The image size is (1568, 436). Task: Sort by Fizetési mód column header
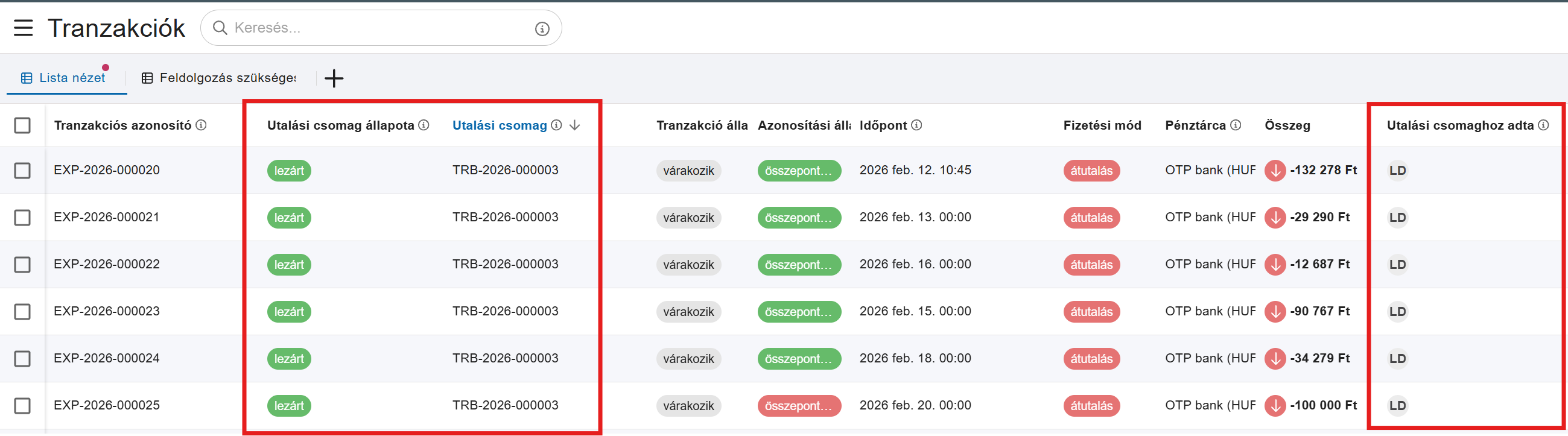[1102, 126]
